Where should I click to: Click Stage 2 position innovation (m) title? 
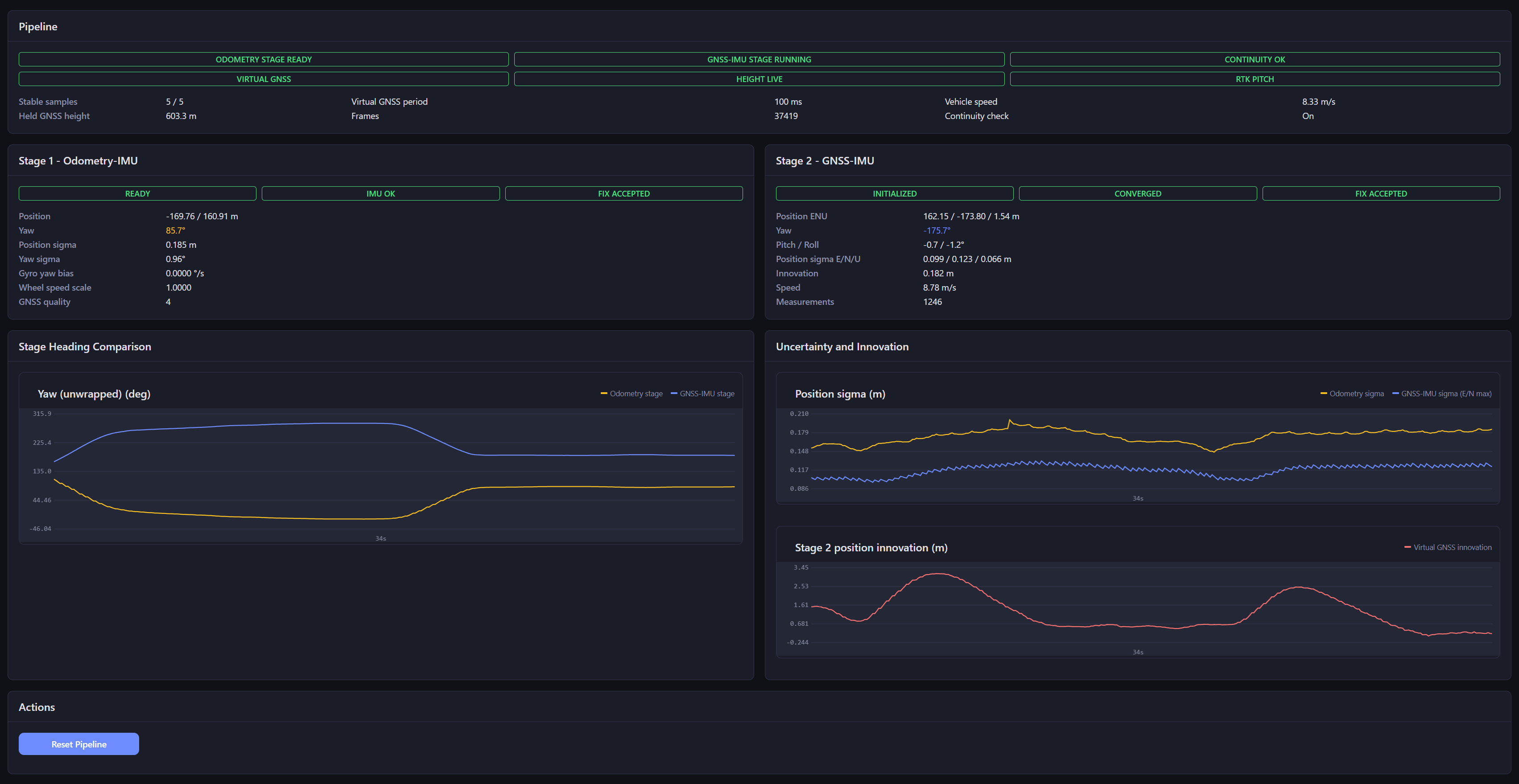(x=871, y=548)
